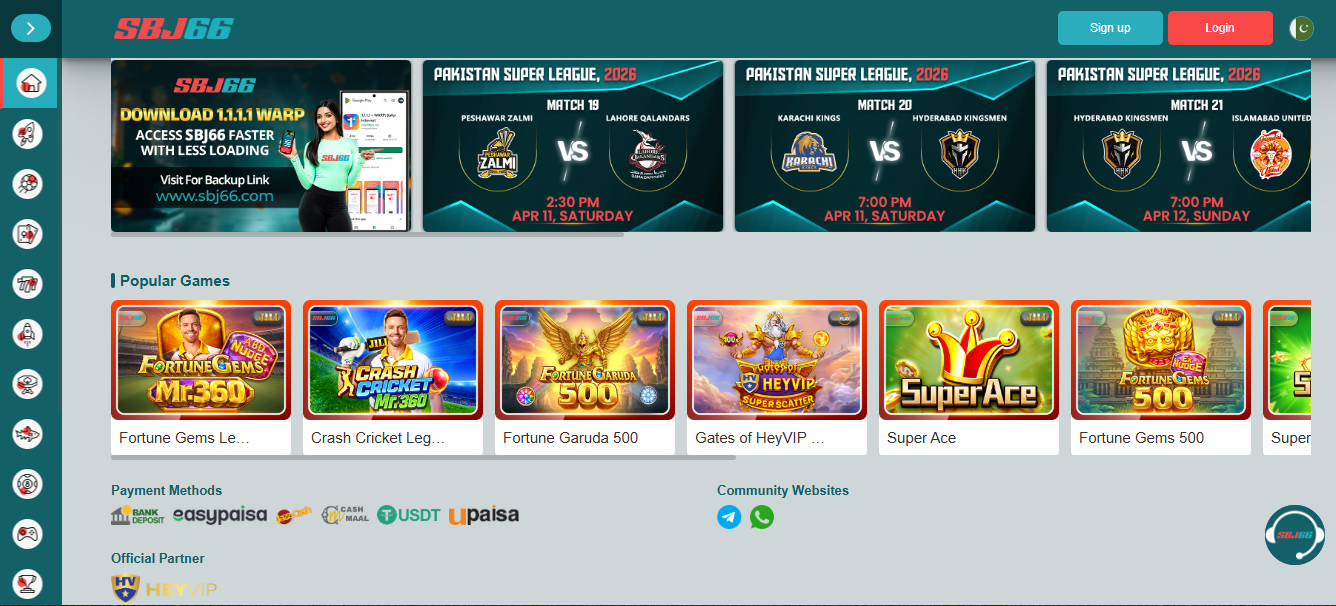The height and width of the screenshot is (606, 1336).
Task: Select the 777 slots icon
Action: (27, 284)
